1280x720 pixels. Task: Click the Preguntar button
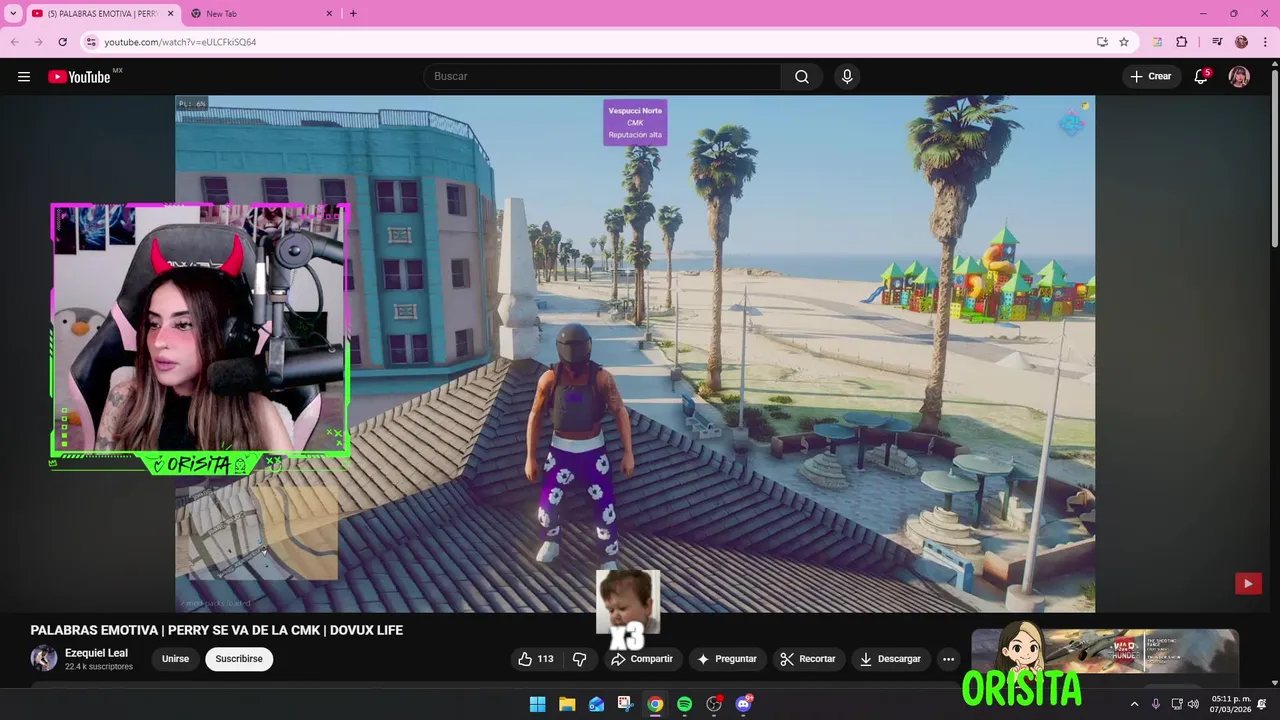click(727, 659)
